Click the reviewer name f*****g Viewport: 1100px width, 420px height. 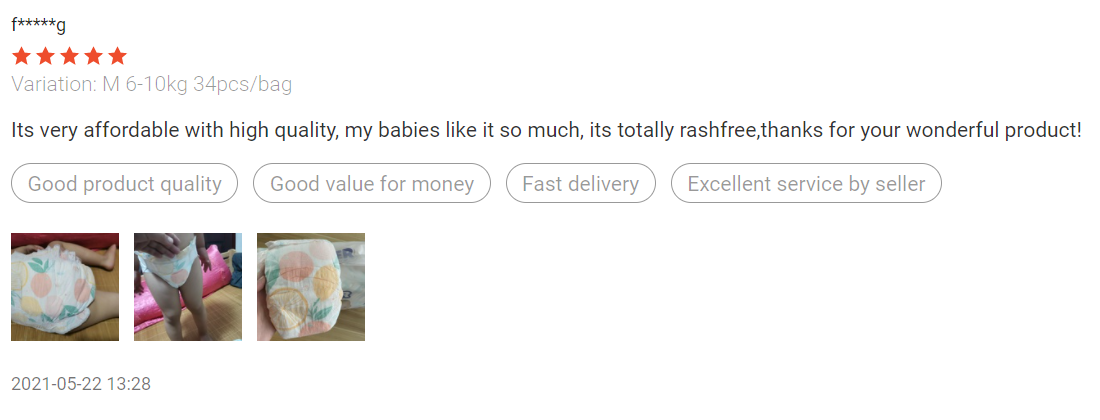click(x=38, y=25)
